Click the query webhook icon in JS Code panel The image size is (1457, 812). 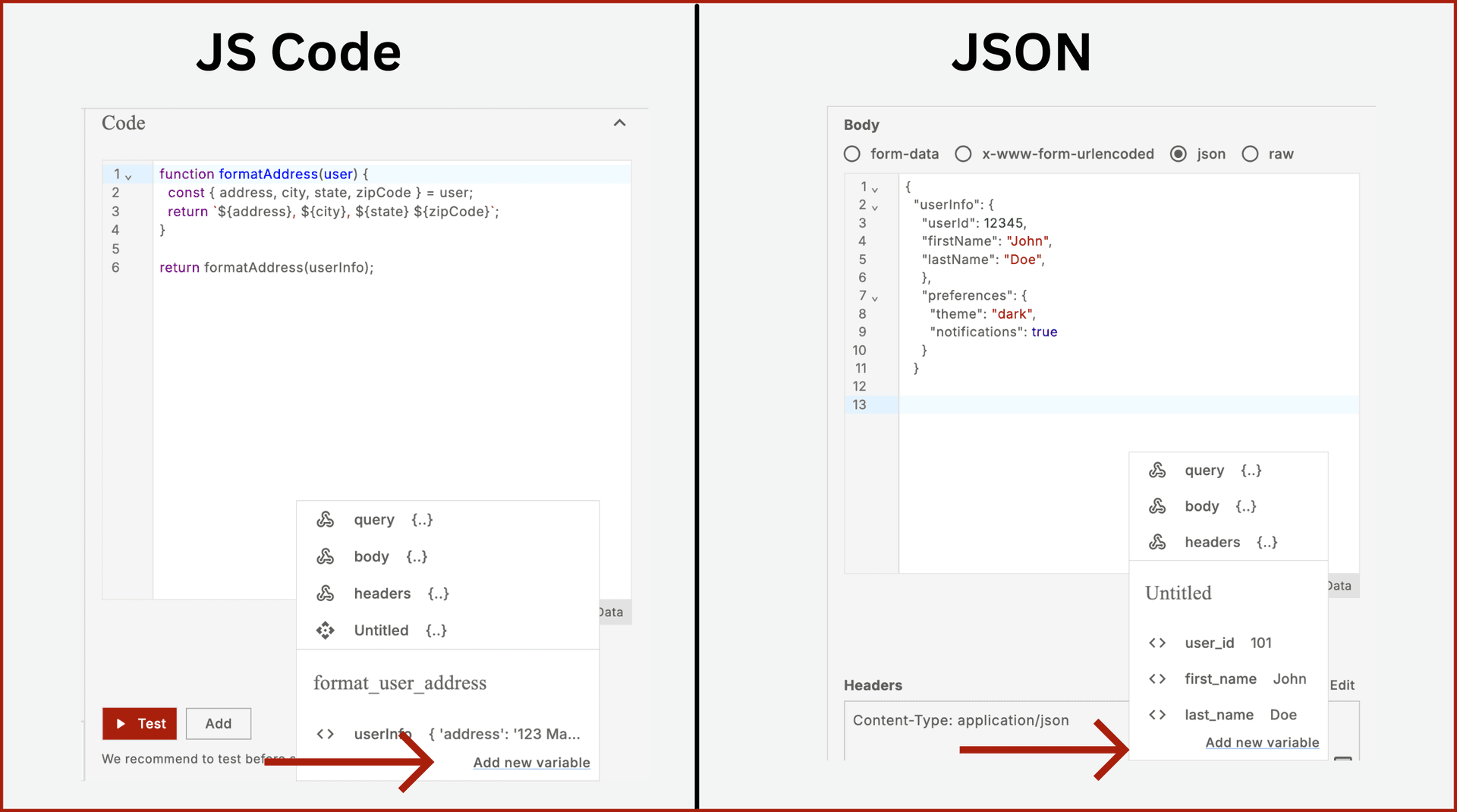point(326,519)
